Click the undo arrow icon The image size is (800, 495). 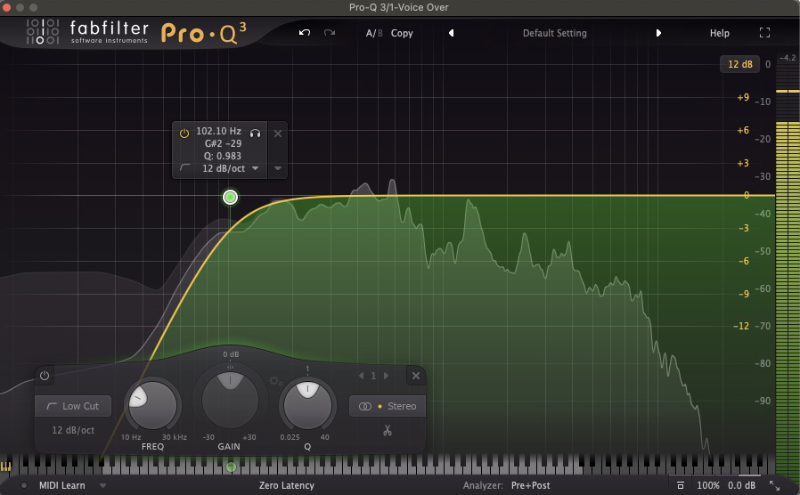304,33
